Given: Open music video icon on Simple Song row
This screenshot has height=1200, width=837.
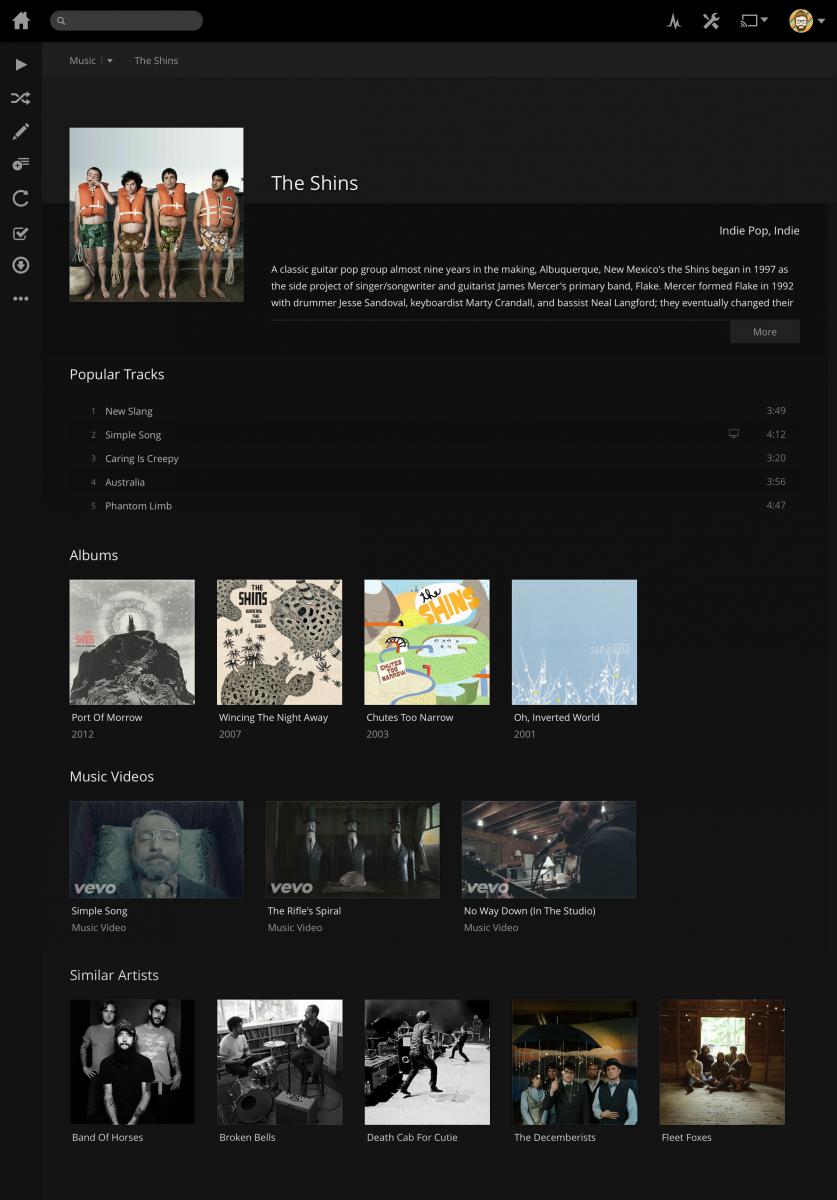Looking at the screenshot, I should 733,434.
